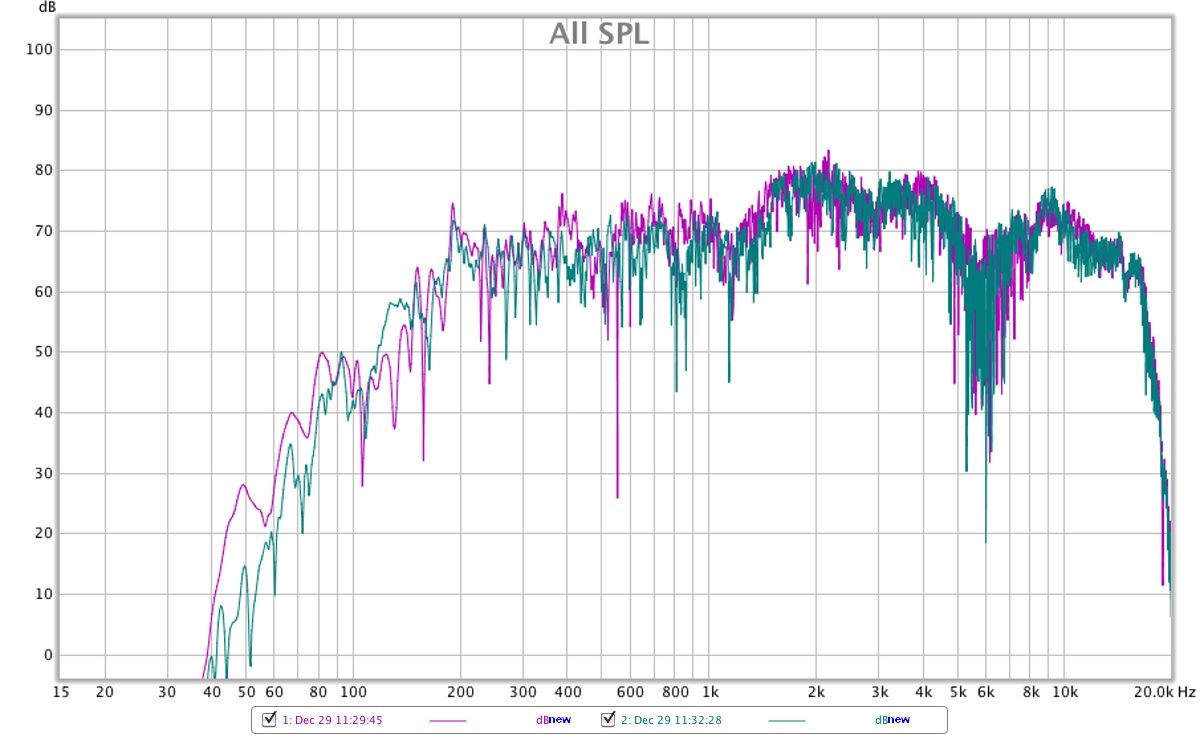Uncheck the measurement 1 trace checkbox

click(268, 720)
